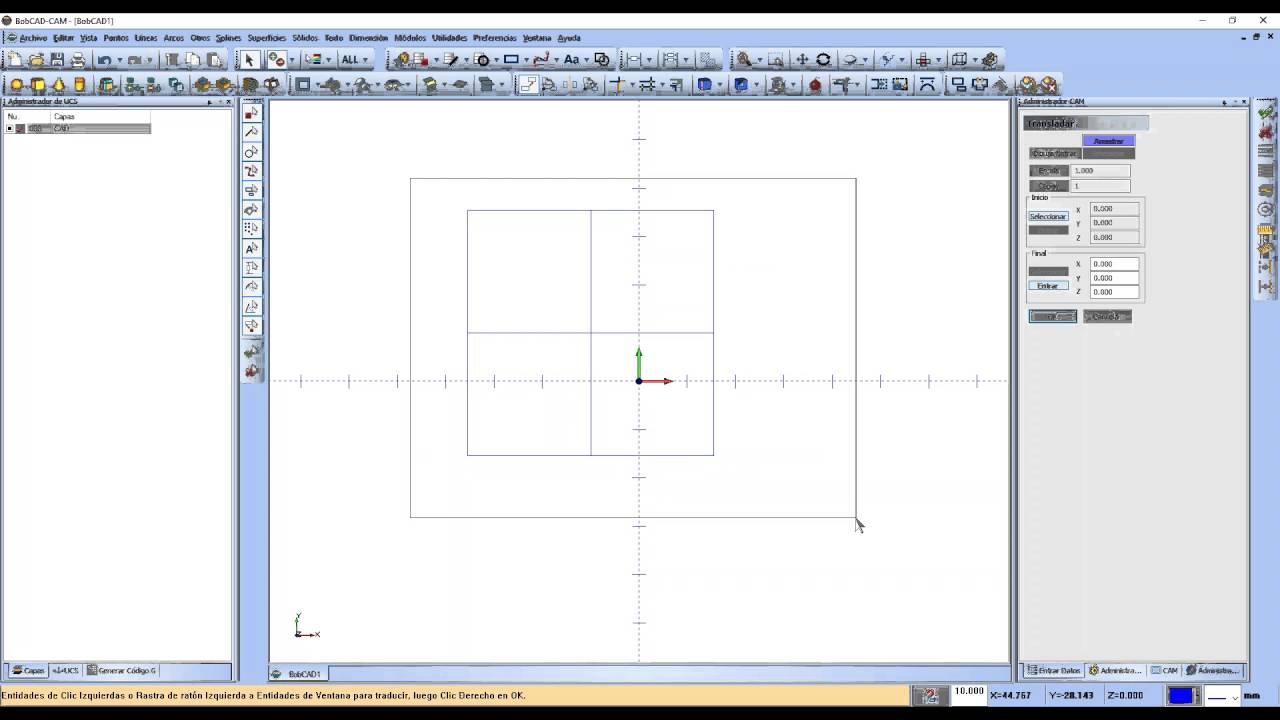Select the arrow pointer selection tool

[x=249, y=60]
